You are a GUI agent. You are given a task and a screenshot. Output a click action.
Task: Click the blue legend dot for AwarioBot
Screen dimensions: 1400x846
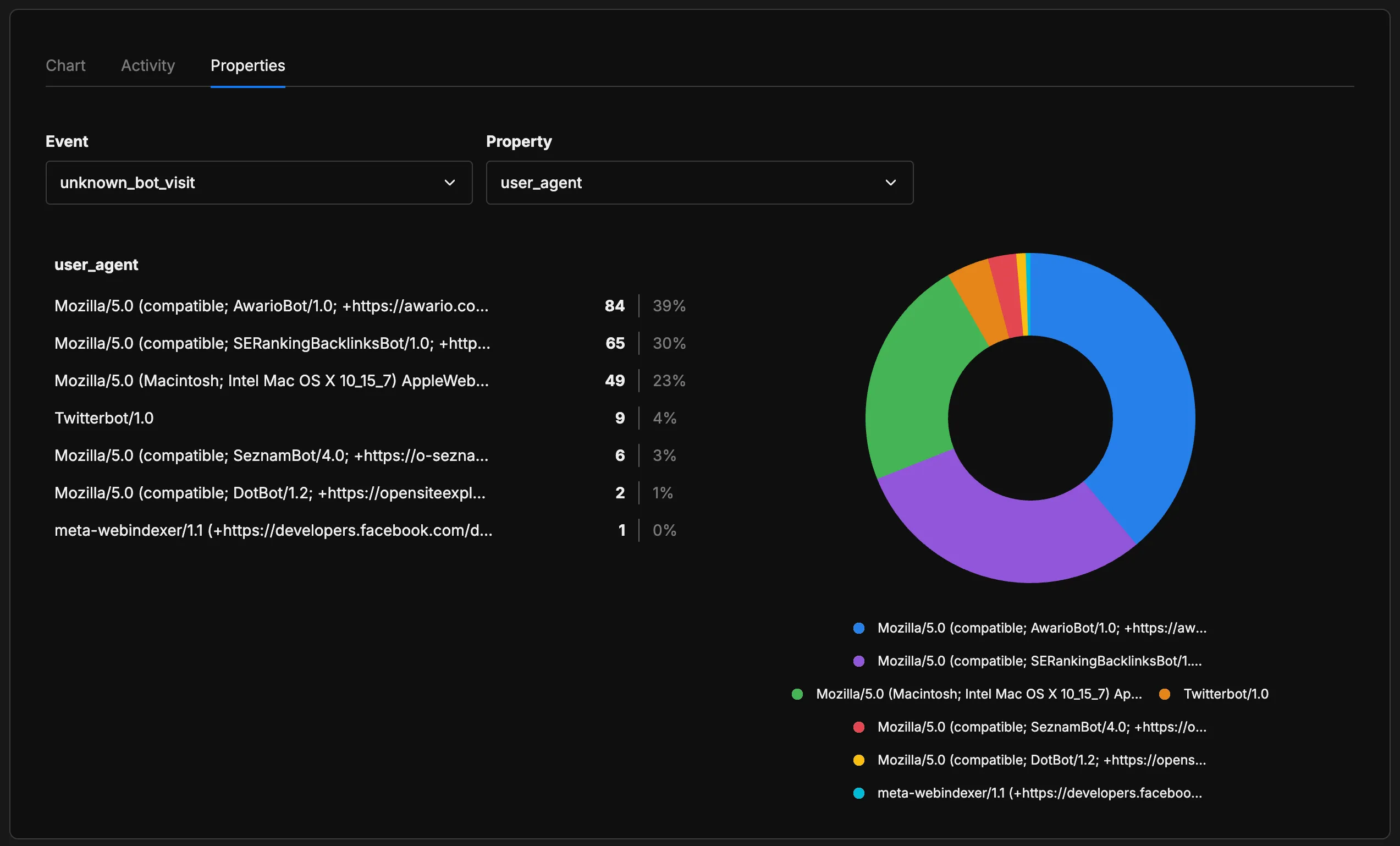[859, 628]
